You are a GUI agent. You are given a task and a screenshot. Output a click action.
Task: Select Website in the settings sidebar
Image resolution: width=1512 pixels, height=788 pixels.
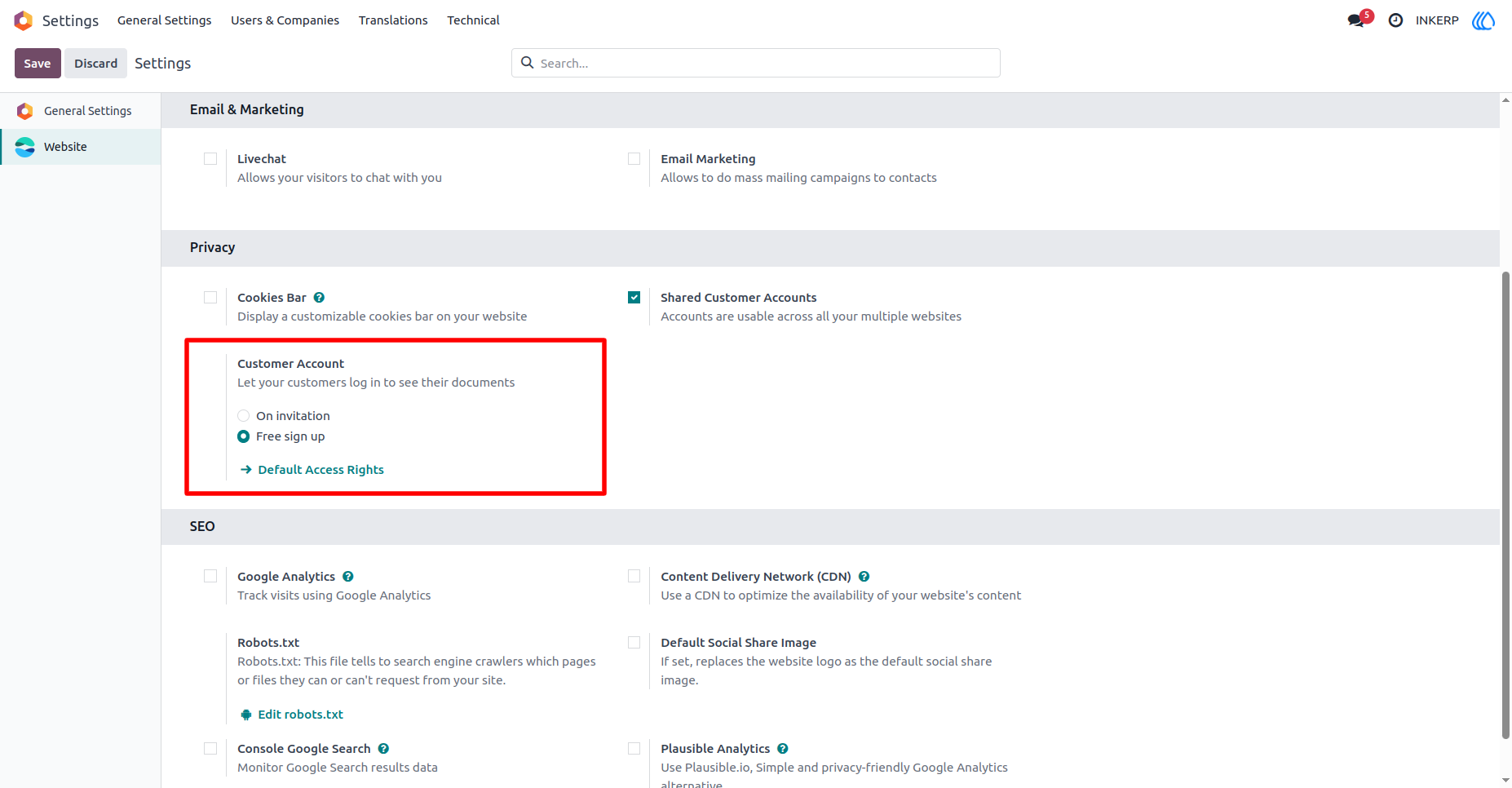(x=81, y=147)
